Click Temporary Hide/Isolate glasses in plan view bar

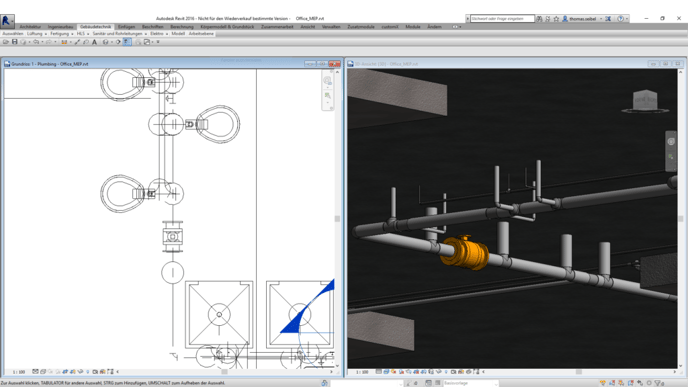pos(80,372)
